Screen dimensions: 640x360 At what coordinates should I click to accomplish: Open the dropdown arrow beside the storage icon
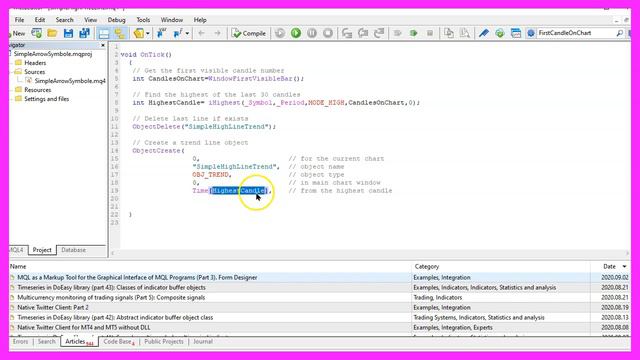148,33
